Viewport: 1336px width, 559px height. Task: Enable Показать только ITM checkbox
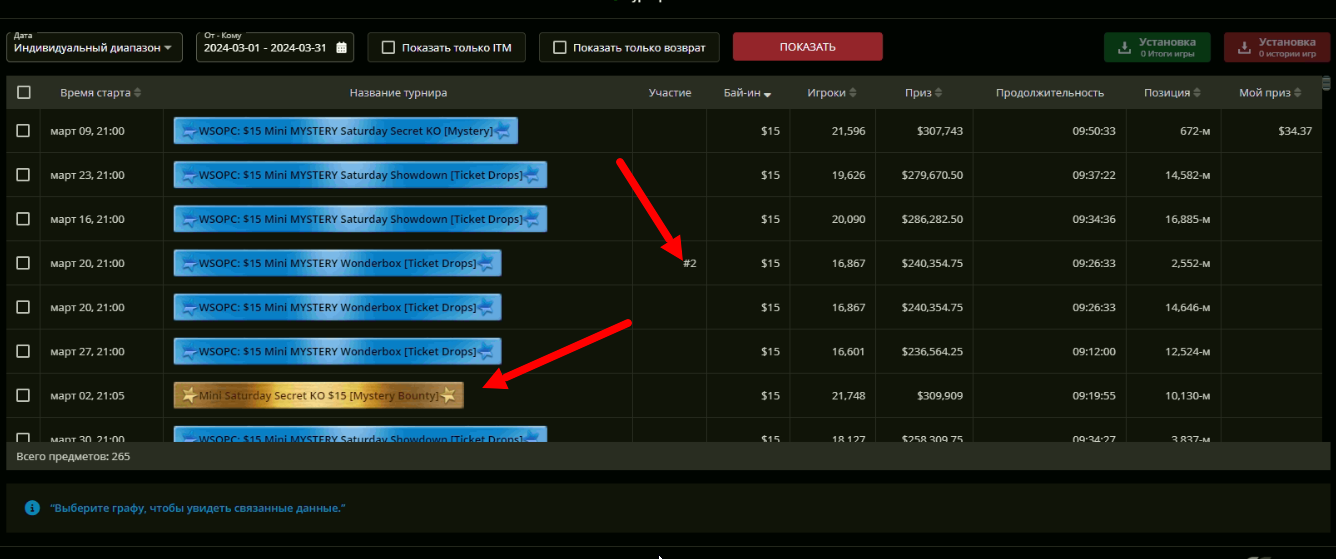tap(387, 47)
